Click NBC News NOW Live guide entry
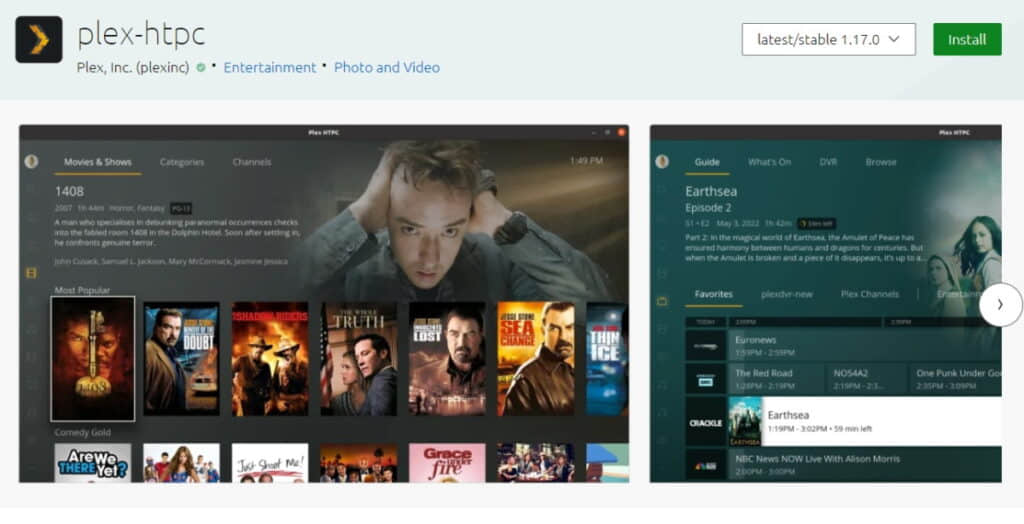This screenshot has width=1024, height=524. 865,465
